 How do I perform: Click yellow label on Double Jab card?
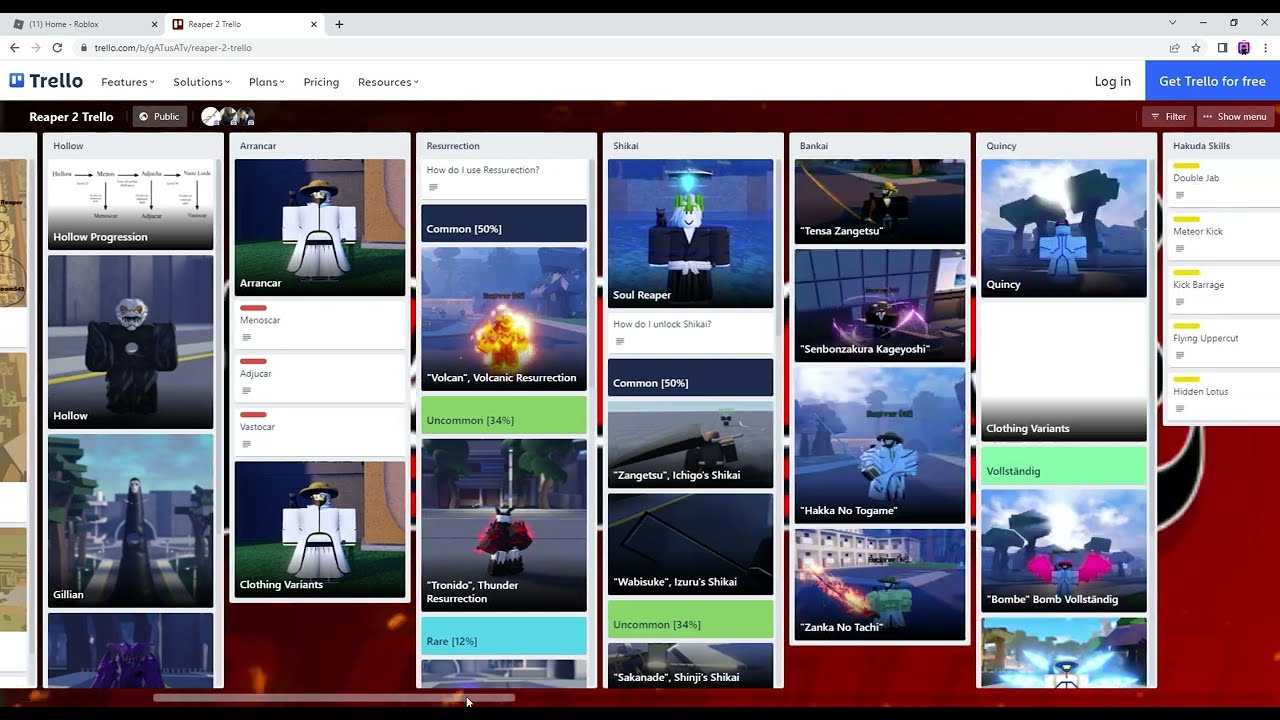(x=1186, y=165)
